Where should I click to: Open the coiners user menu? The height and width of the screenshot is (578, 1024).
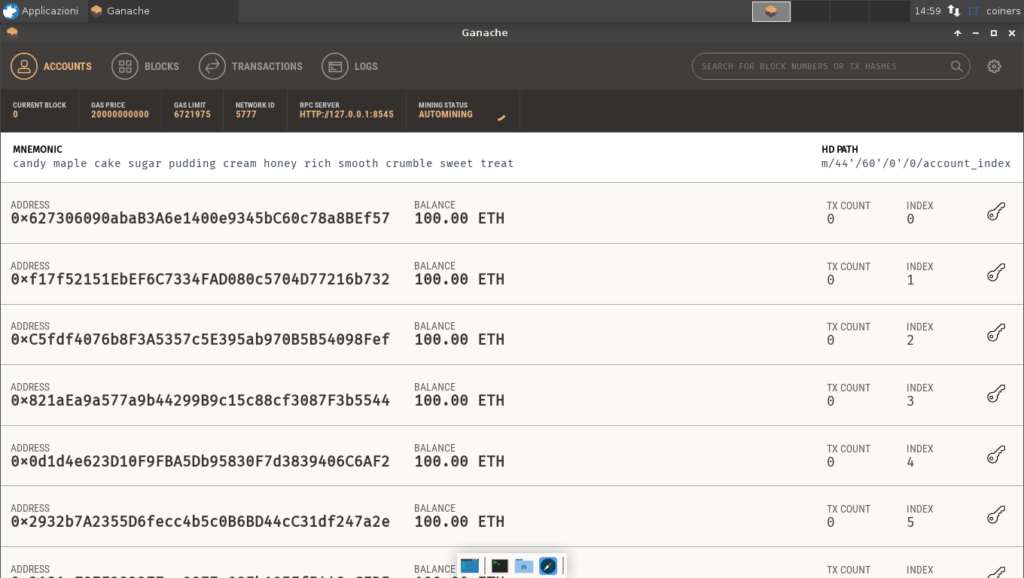point(1003,11)
